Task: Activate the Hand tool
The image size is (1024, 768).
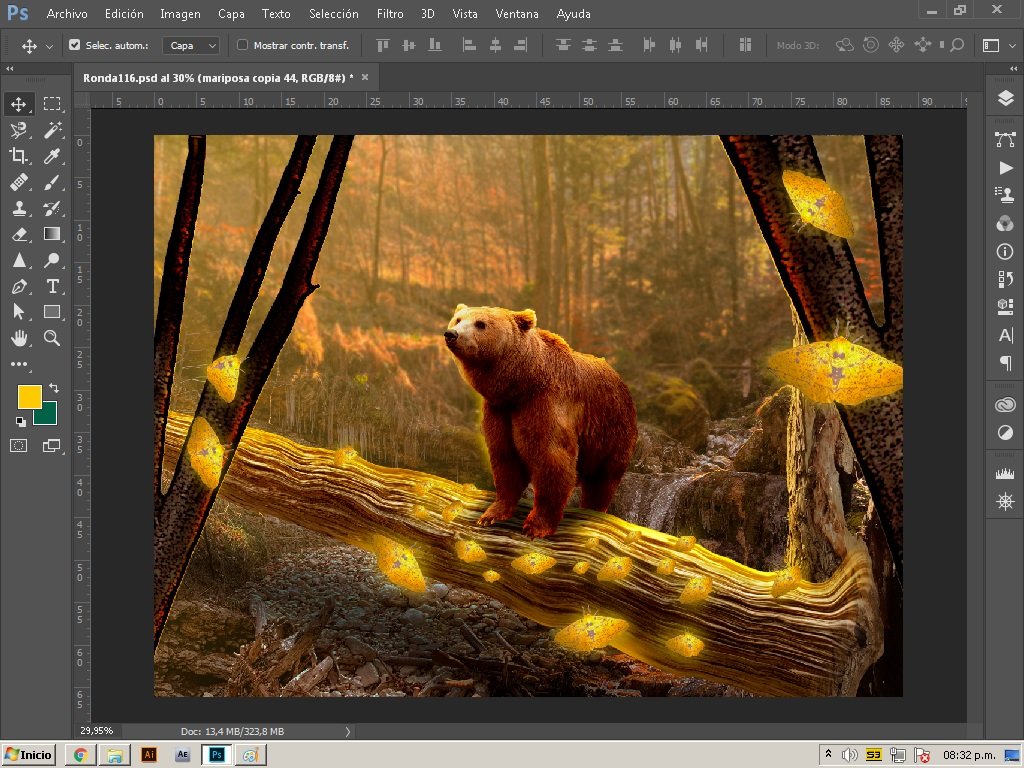Action: tap(18, 338)
